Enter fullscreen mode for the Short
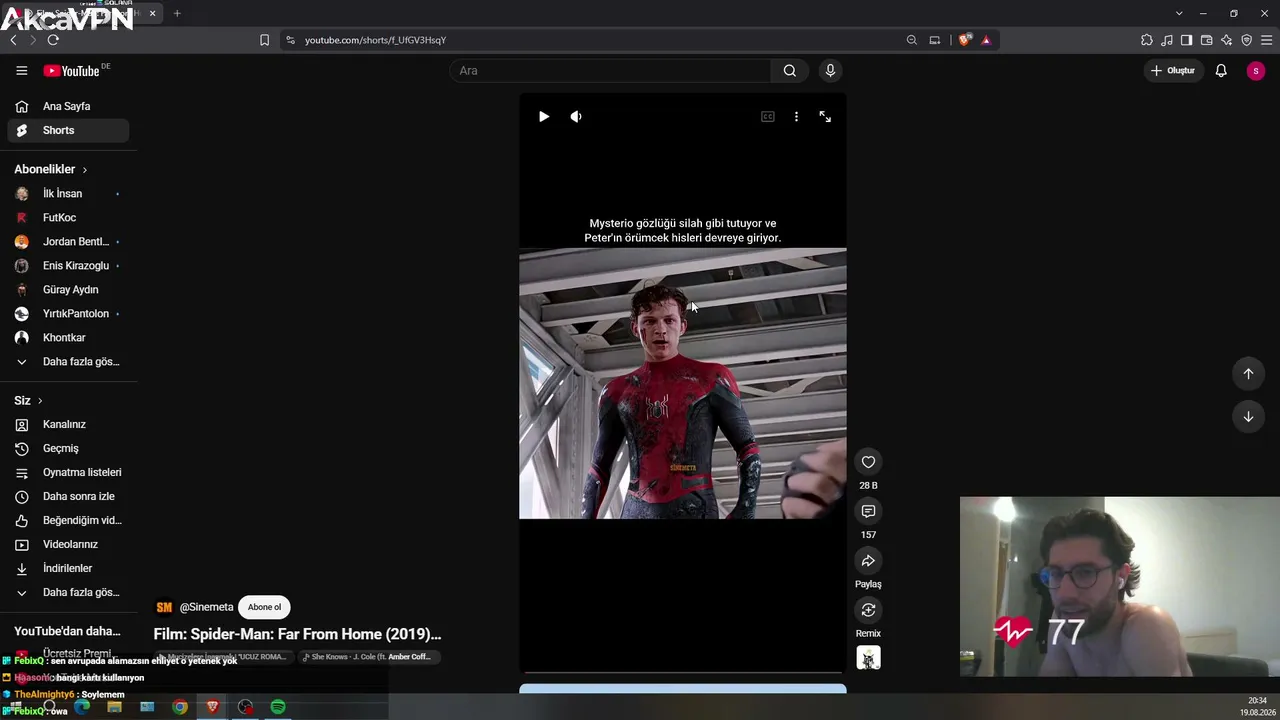The height and width of the screenshot is (720, 1280). click(825, 117)
